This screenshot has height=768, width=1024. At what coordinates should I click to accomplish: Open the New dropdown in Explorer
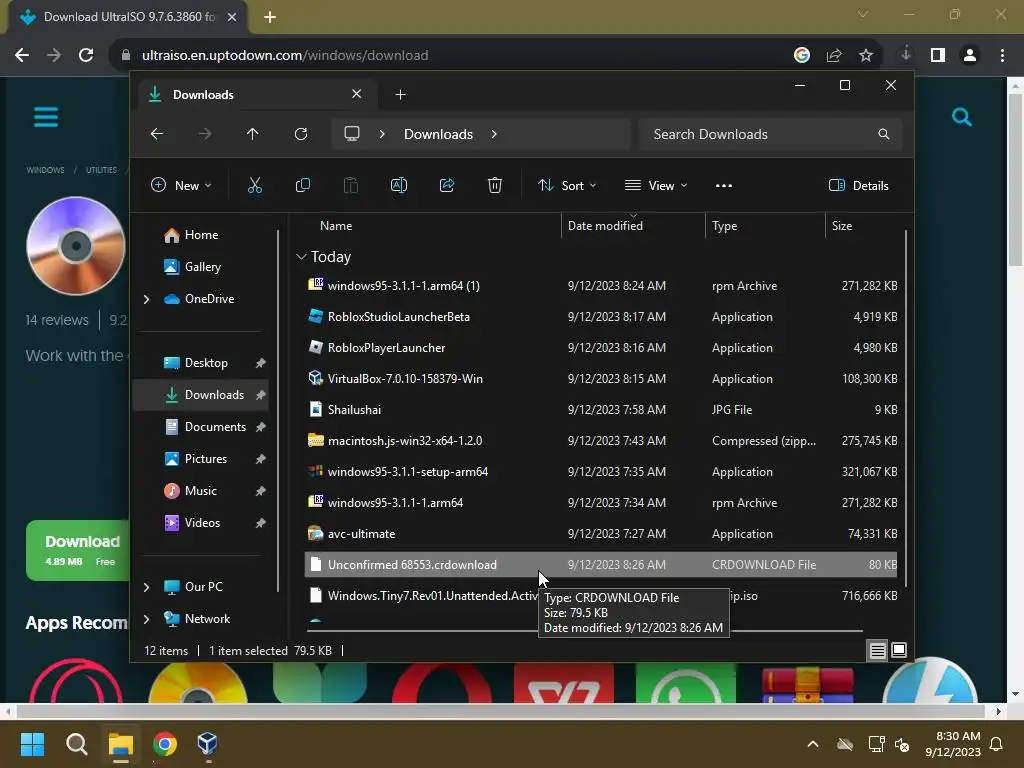click(181, 185)
